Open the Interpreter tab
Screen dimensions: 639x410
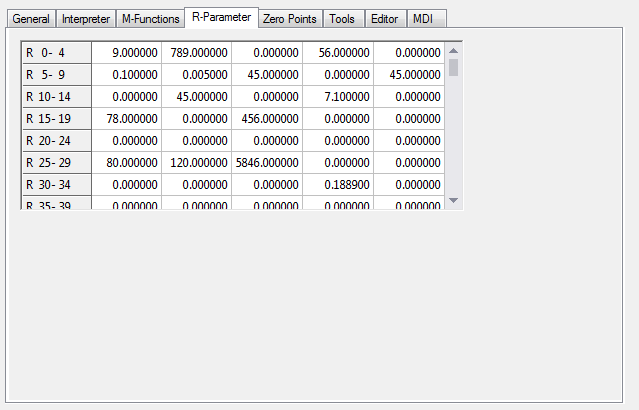(x=86, y=19)
